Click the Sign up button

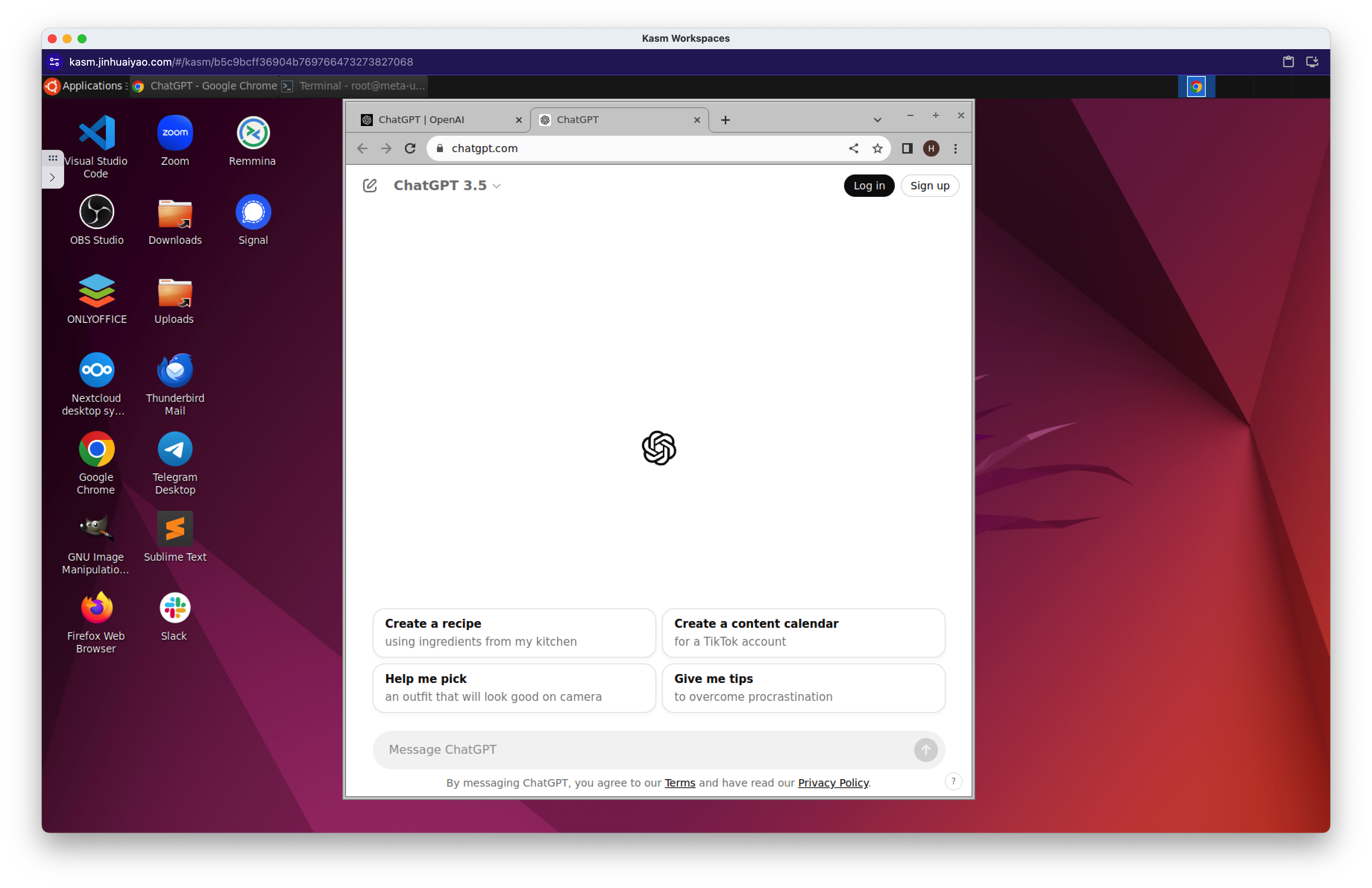[x=929, y=186]
